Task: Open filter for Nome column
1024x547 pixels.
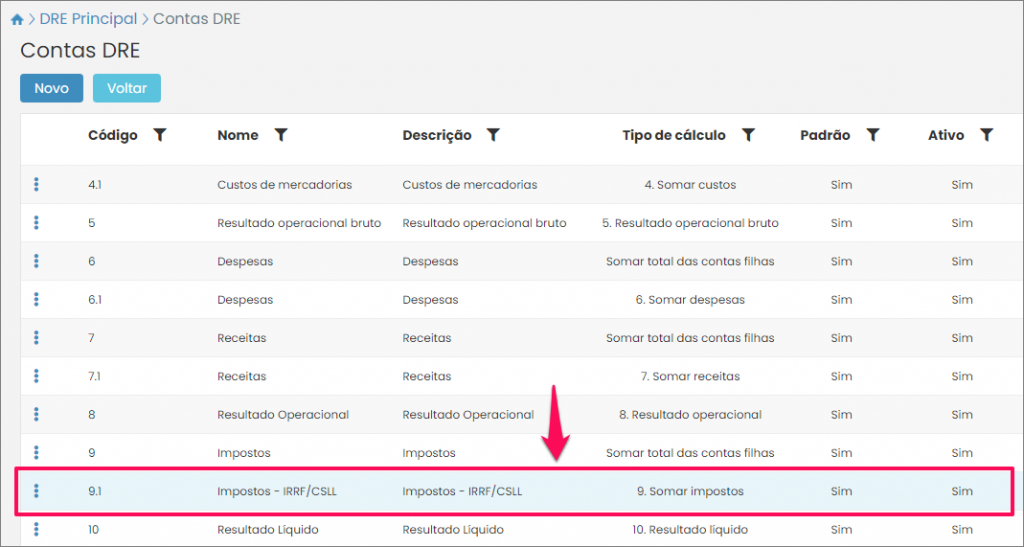Action: point(281,135)
